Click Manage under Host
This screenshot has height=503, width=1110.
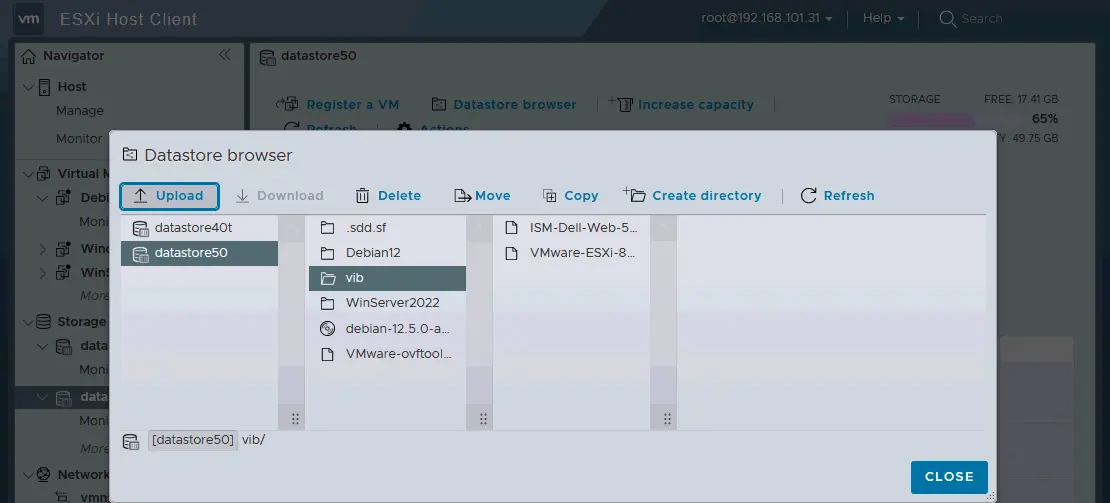(79, 111)
